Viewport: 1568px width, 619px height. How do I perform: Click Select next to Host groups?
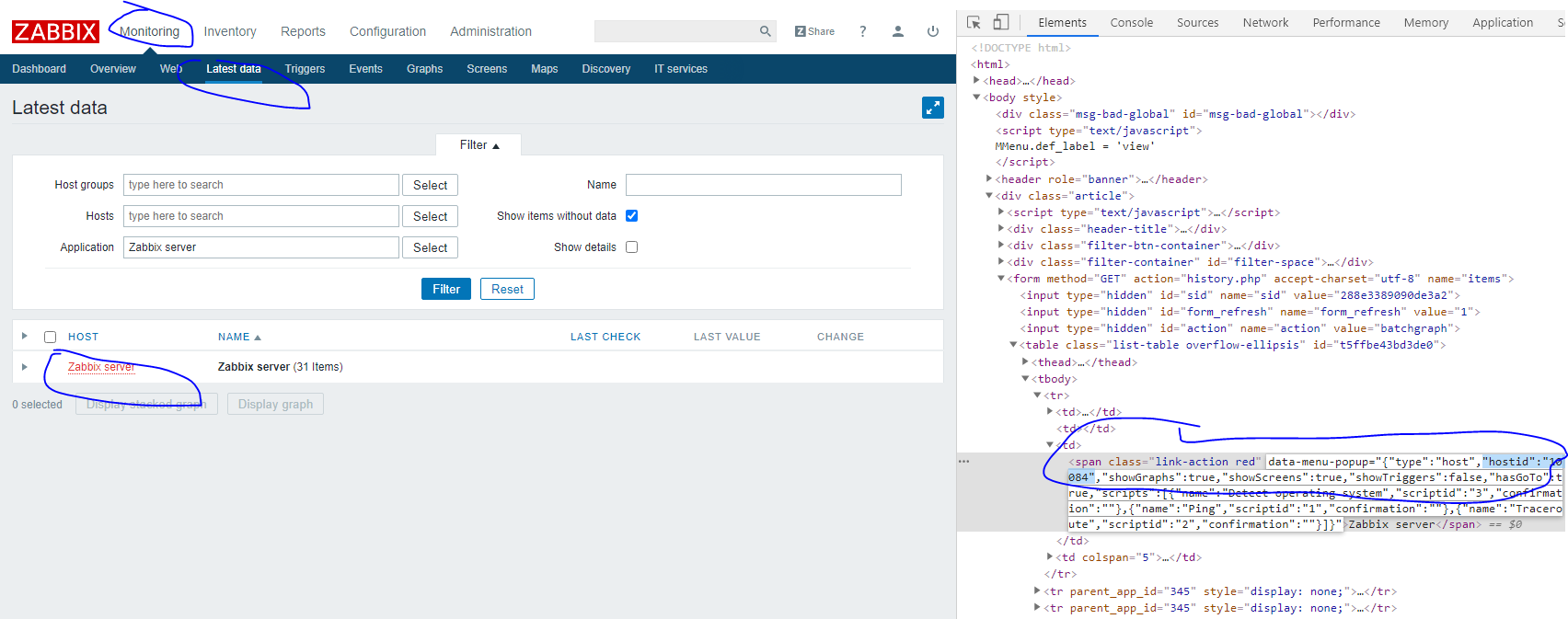point(430,185)
